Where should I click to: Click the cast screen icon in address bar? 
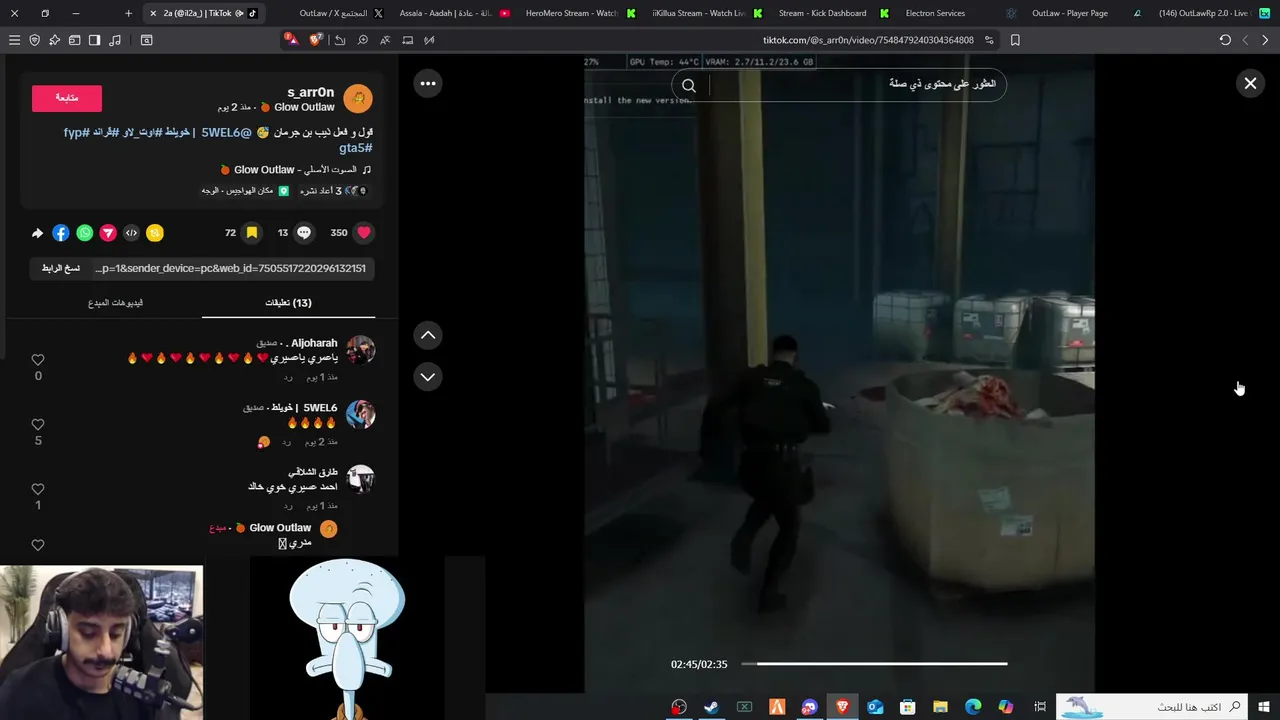[407, 40]
